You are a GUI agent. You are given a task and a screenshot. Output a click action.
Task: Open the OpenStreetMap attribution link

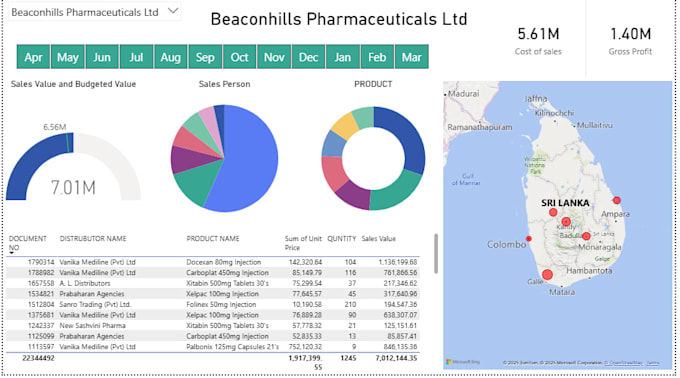pyautogui.click(x=624, y=363)
